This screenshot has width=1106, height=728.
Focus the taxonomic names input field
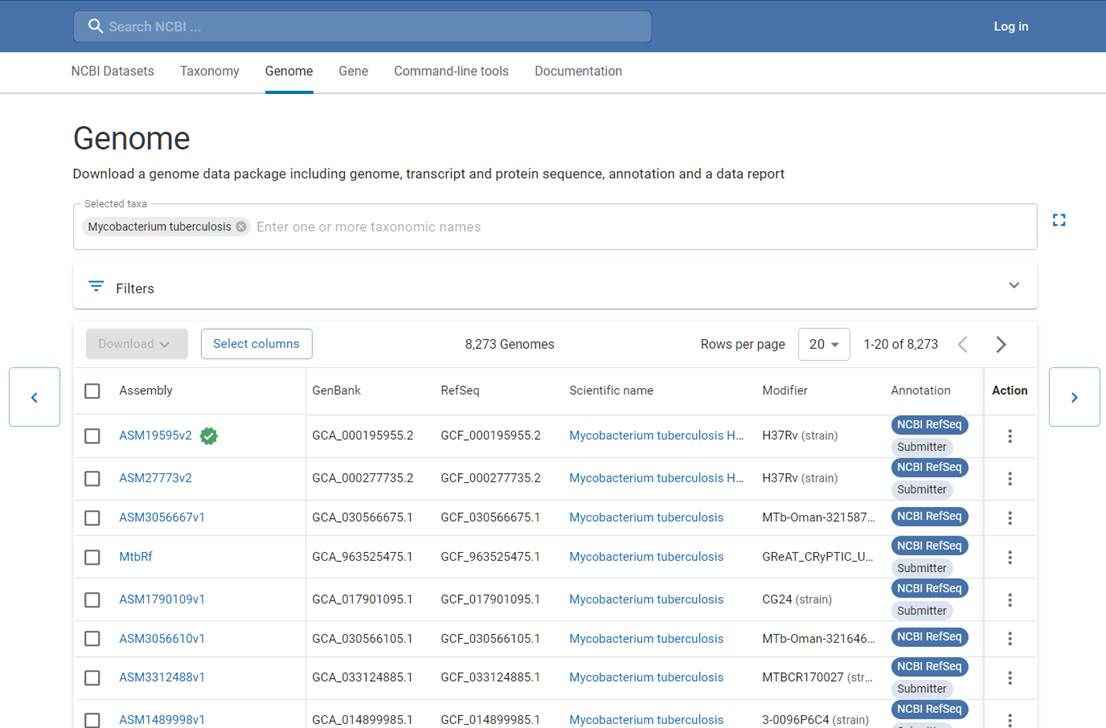point(640,227)
